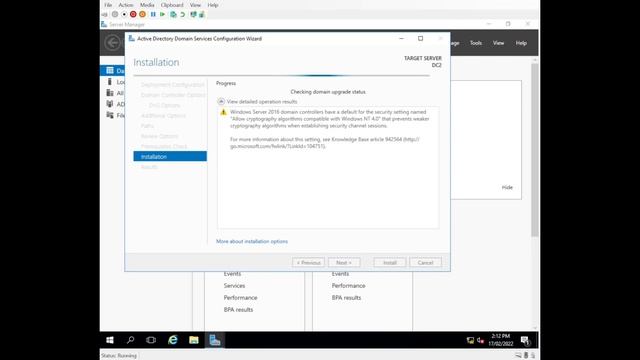640x360 pixels.
Task: Click the Revert checkpoint icon
Action: click(182, 14)
